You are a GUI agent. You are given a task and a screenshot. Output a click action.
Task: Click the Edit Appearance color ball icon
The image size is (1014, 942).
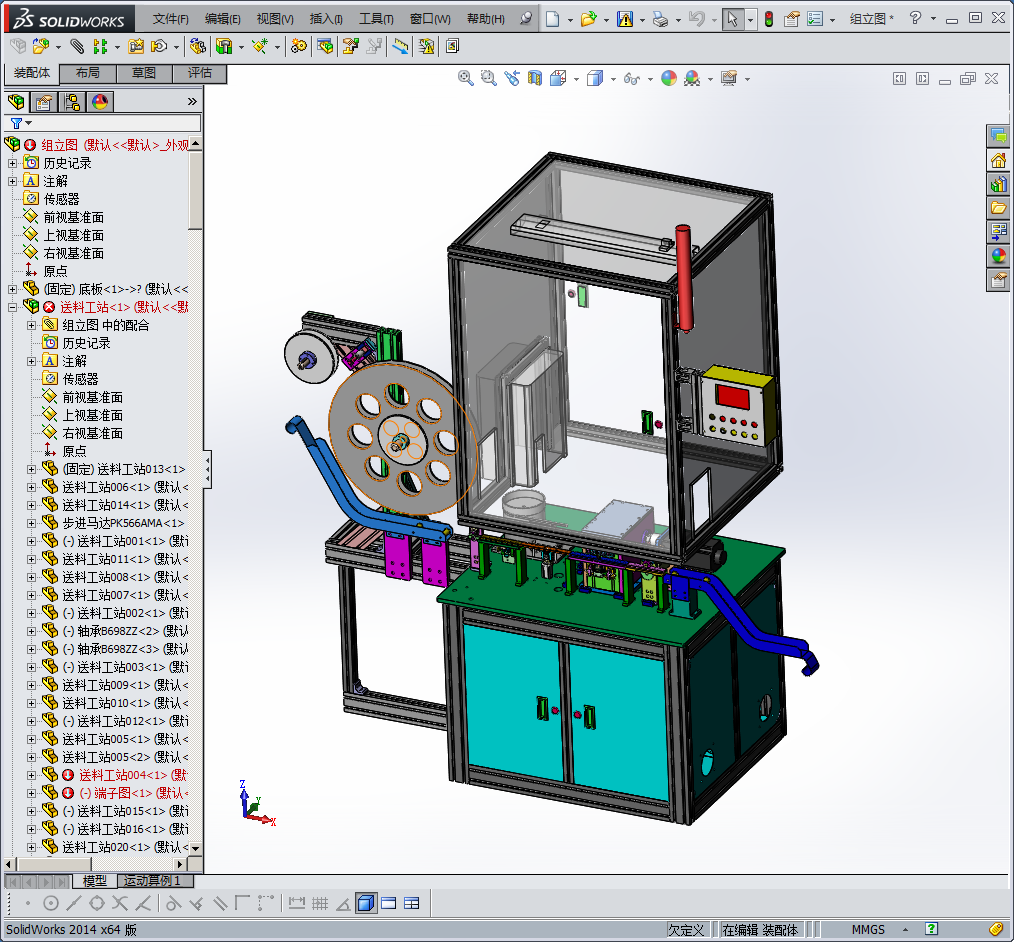tap(669, 78)
